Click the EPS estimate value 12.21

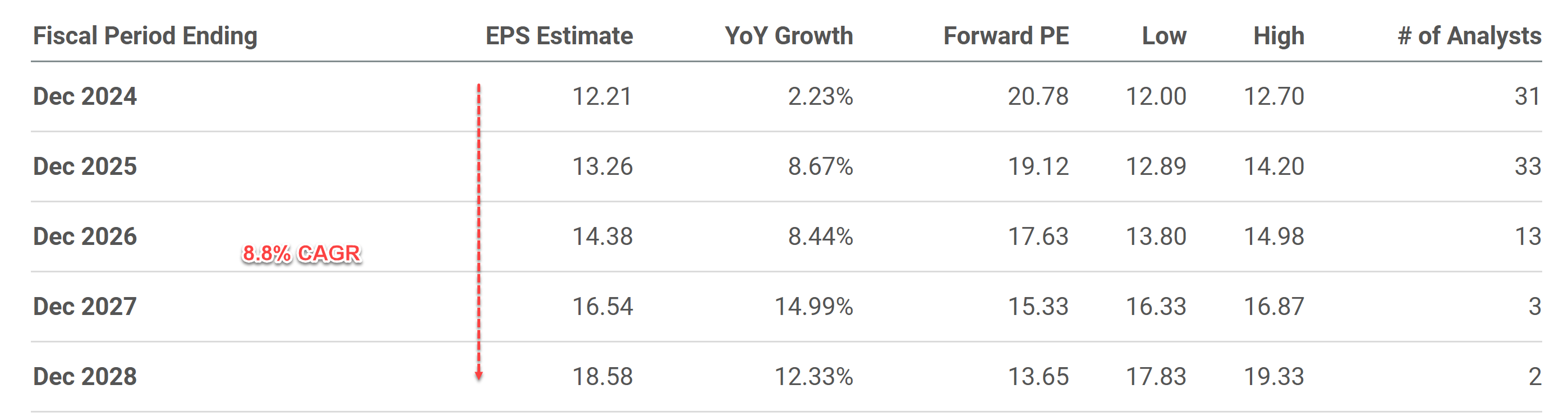[x=602, y=96]
